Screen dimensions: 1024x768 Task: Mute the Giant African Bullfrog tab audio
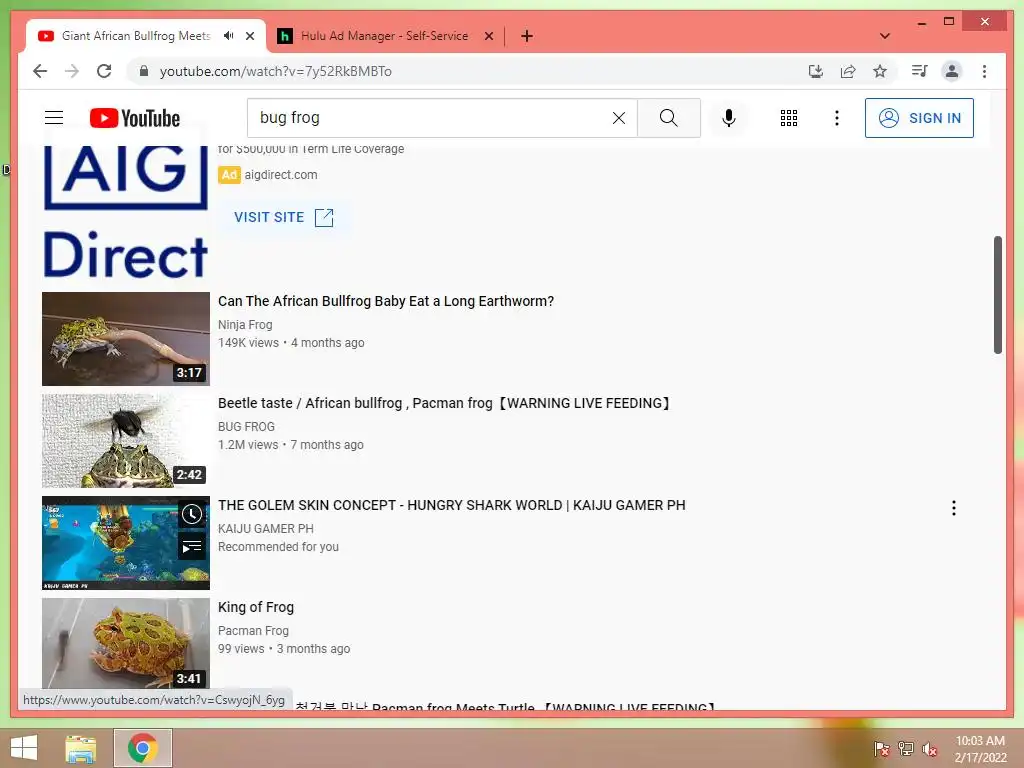[228, 36]
